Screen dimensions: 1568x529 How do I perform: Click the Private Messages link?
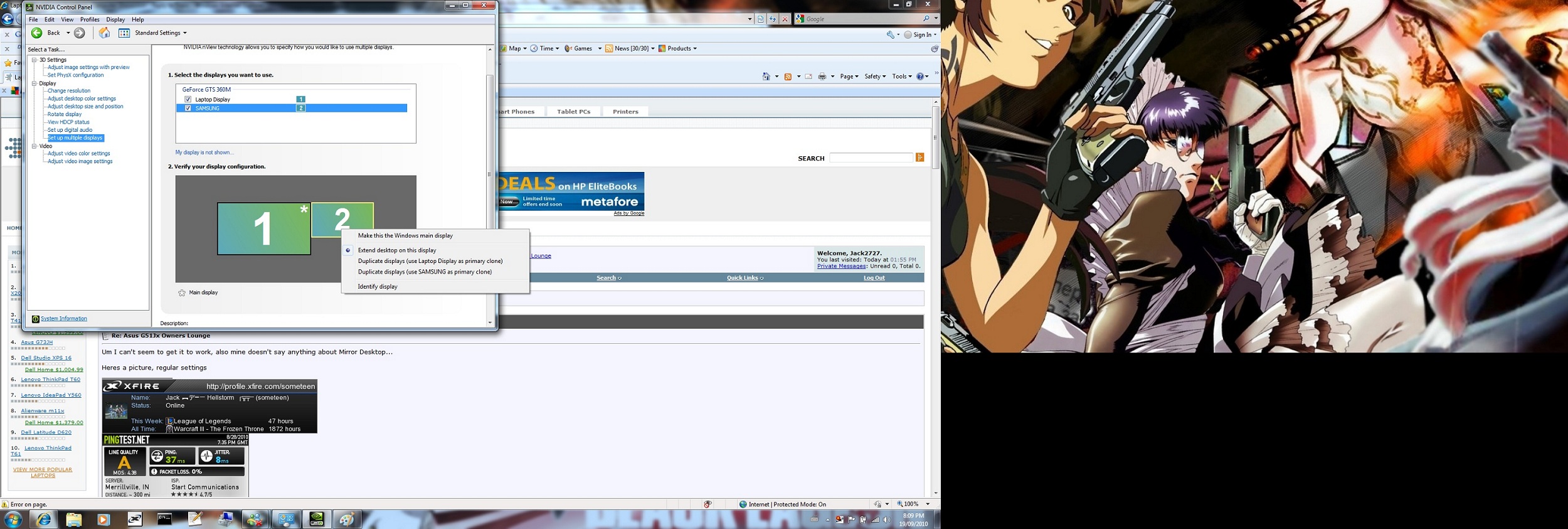[x=841, y=266]
